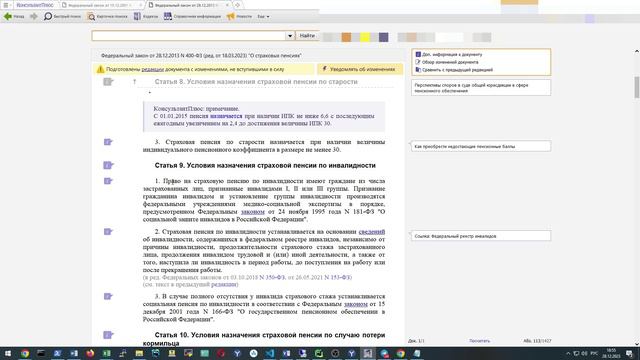Open note Перспективы споров в суде общей юрисдикции

(481, 88)
